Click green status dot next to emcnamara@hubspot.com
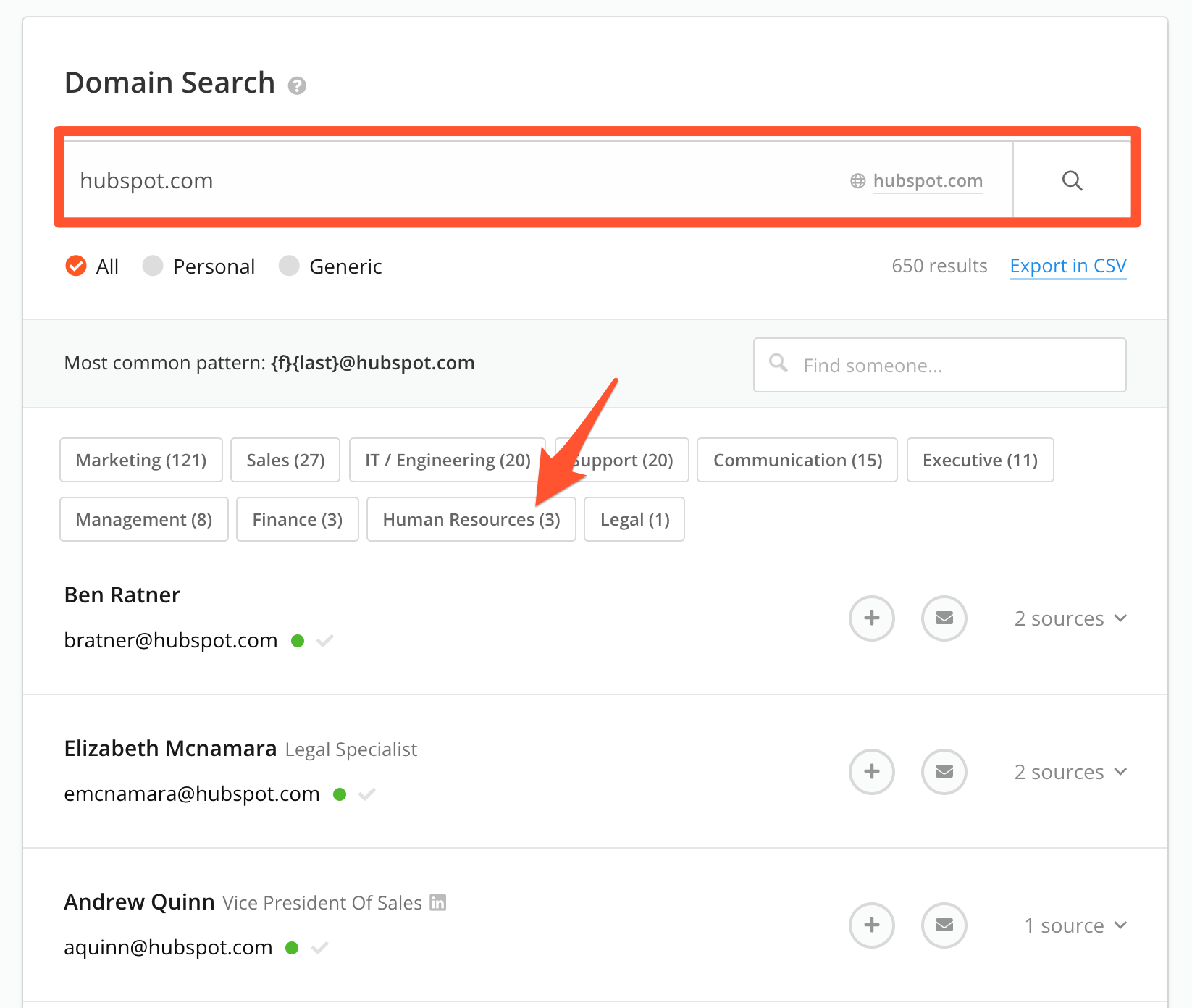1192x1008 pixels. coord(340,794)
